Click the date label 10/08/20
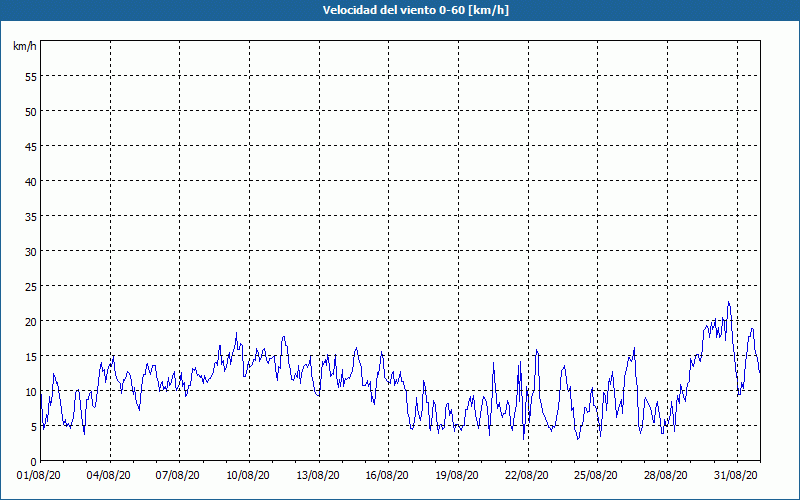800x500 pixels. (248, 476)
